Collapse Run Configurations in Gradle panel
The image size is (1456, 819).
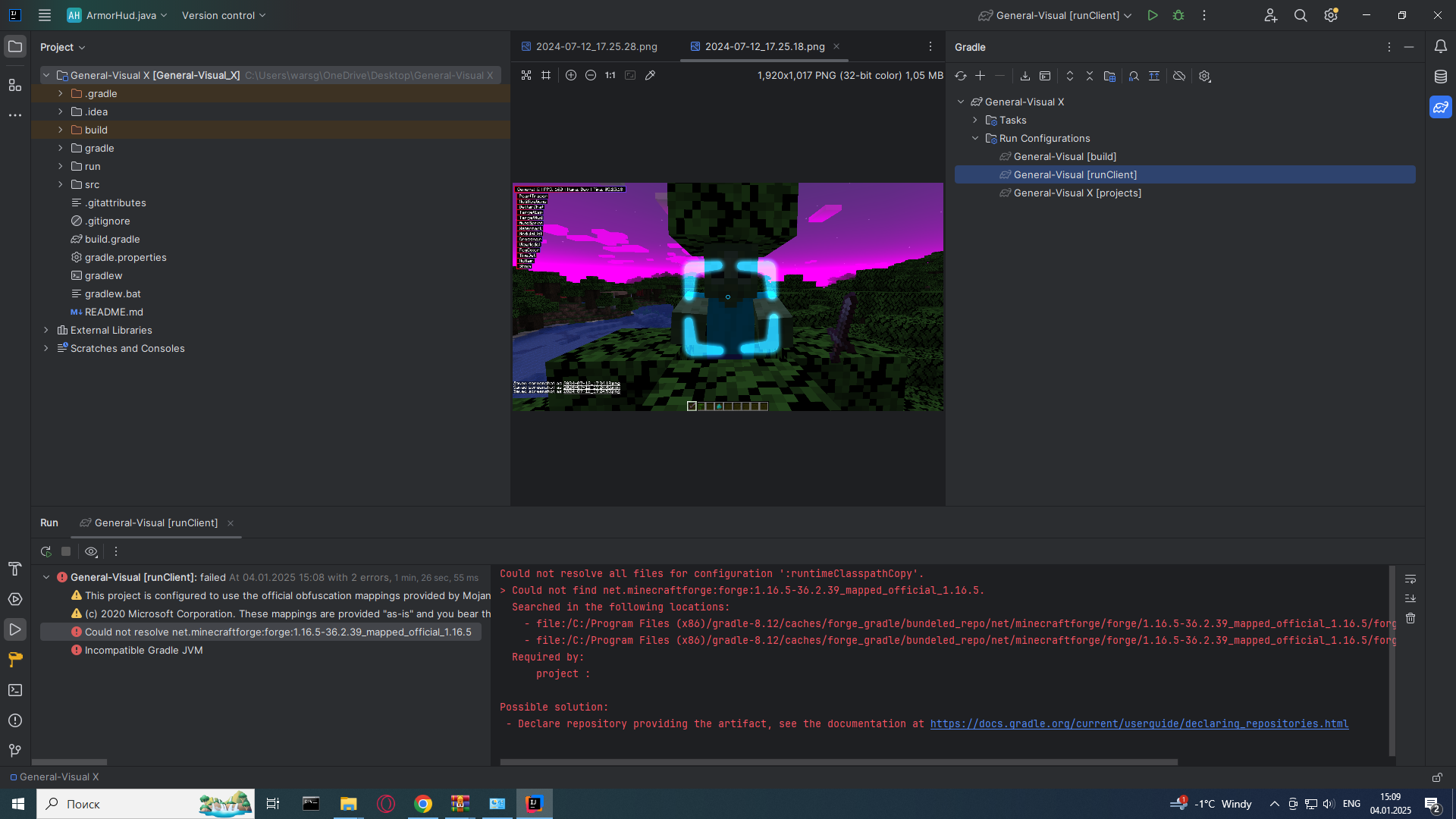pyautogui.click(x=975, y=138)
